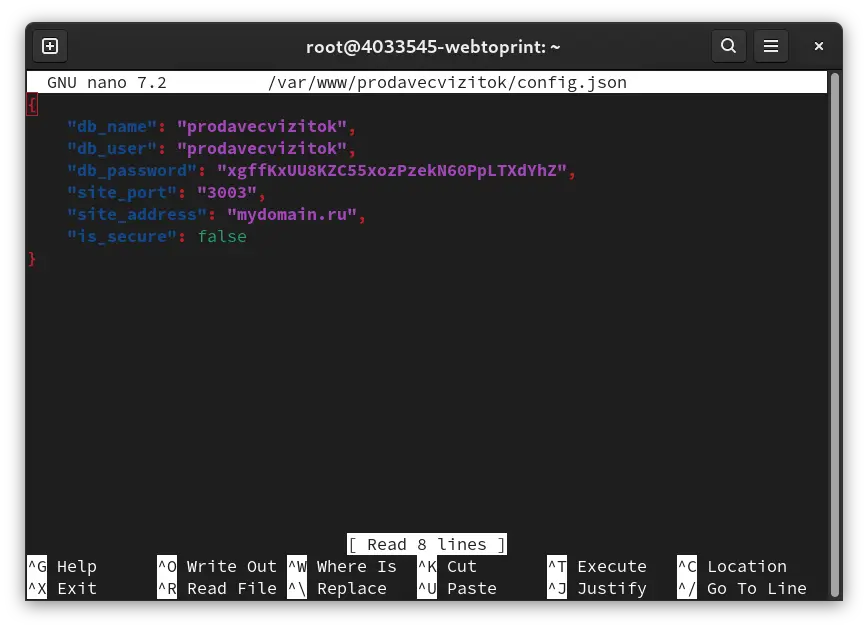The height and width of the screenshot is (629, 868).
Task: Click the ^K Cut shortcut
Action: pyautogui.click(x=447, y=566)
